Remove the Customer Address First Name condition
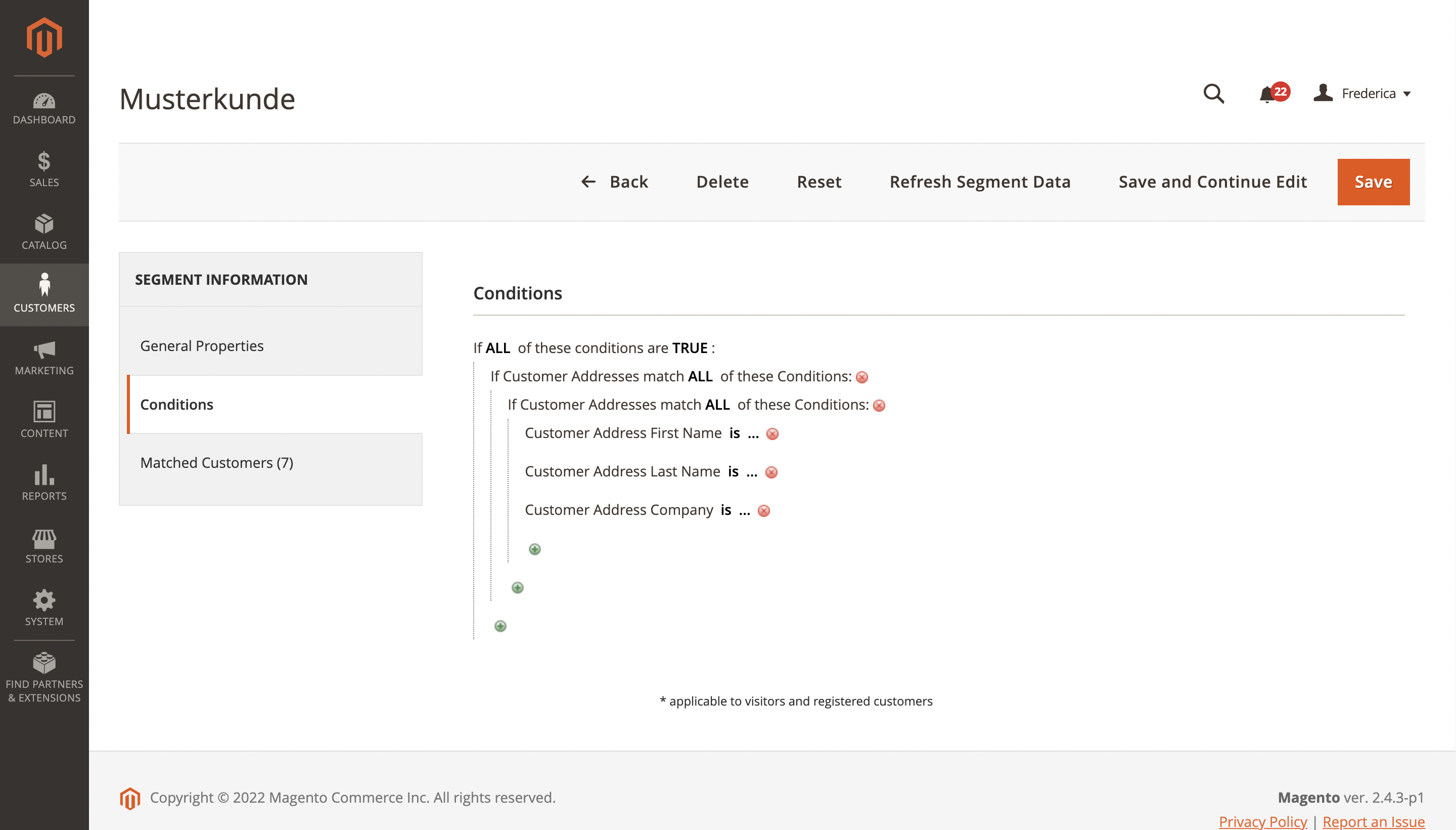The image size is (1456, 830). pos(772,434)
